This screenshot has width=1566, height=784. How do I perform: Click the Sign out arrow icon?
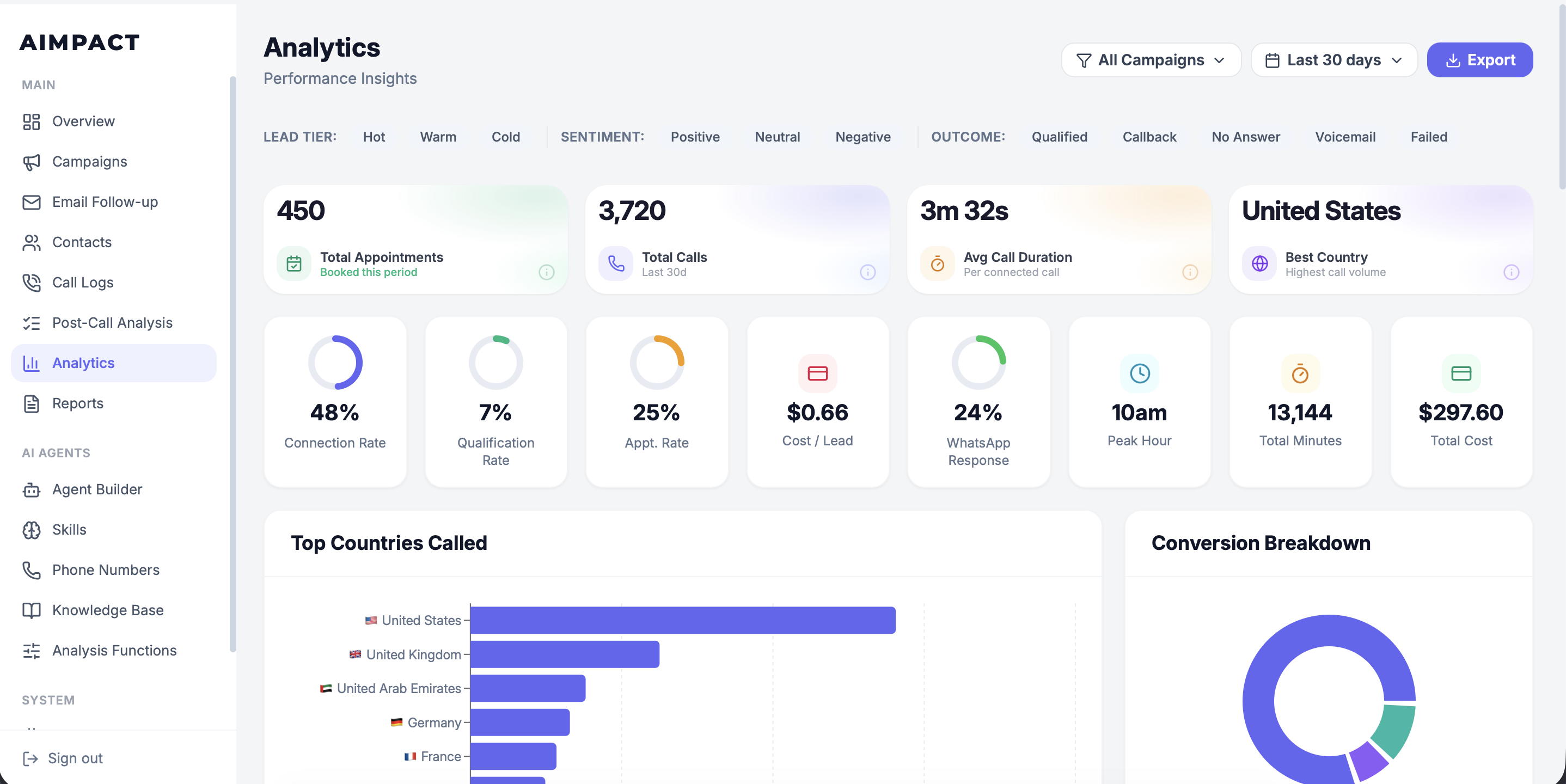tap(30, 758)
